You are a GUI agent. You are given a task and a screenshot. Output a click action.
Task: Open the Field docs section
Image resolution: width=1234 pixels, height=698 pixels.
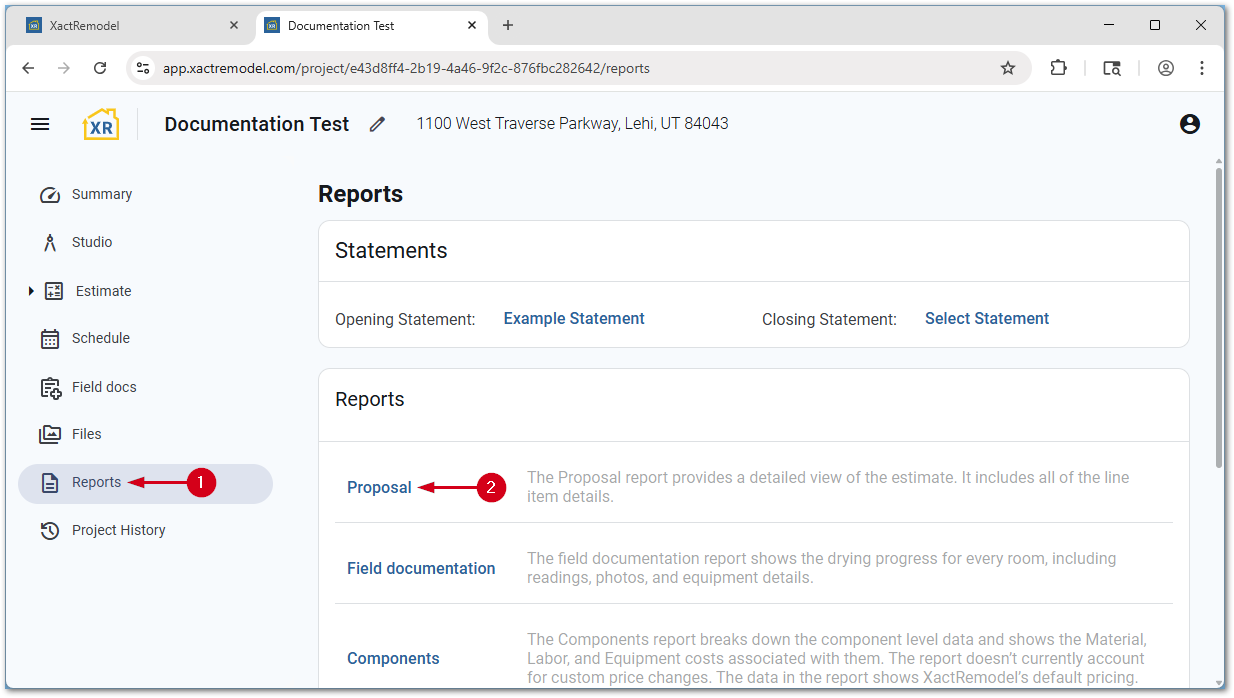[103, 387]
